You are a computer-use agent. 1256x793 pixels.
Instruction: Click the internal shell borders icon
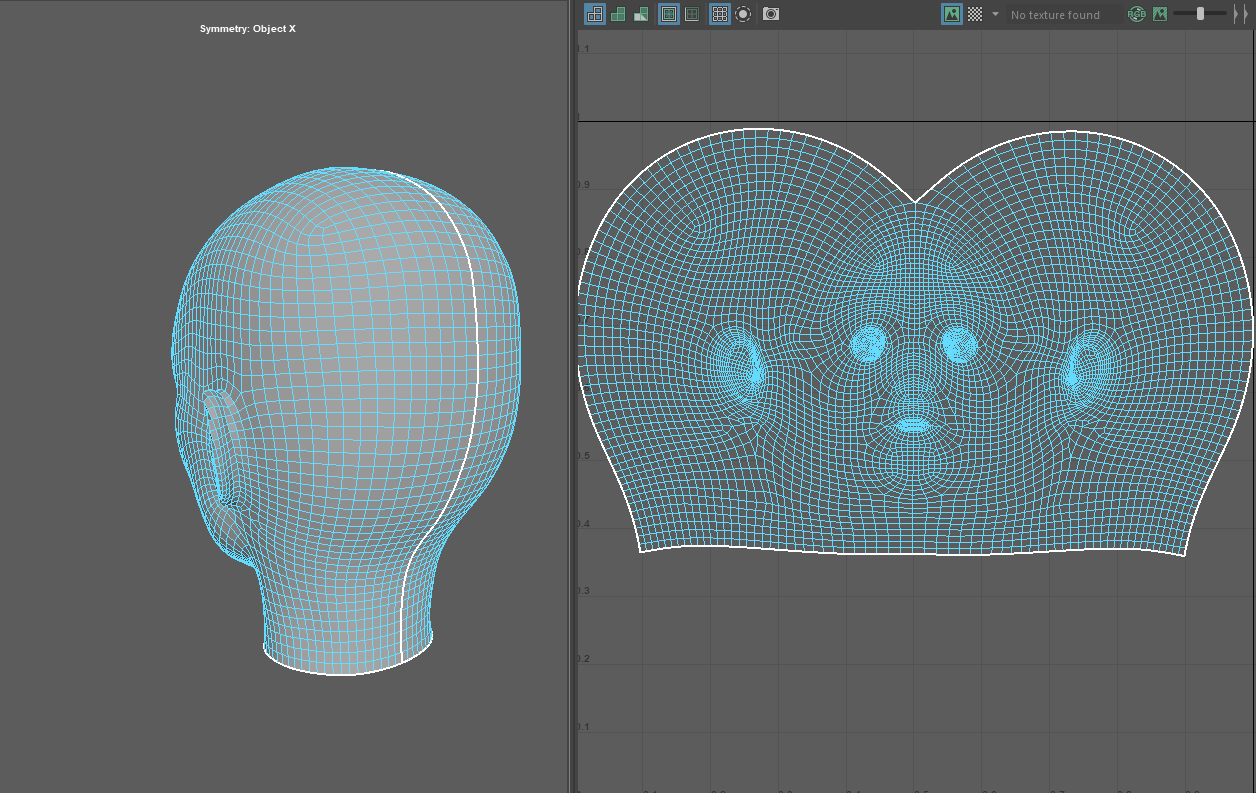(691, 14)
